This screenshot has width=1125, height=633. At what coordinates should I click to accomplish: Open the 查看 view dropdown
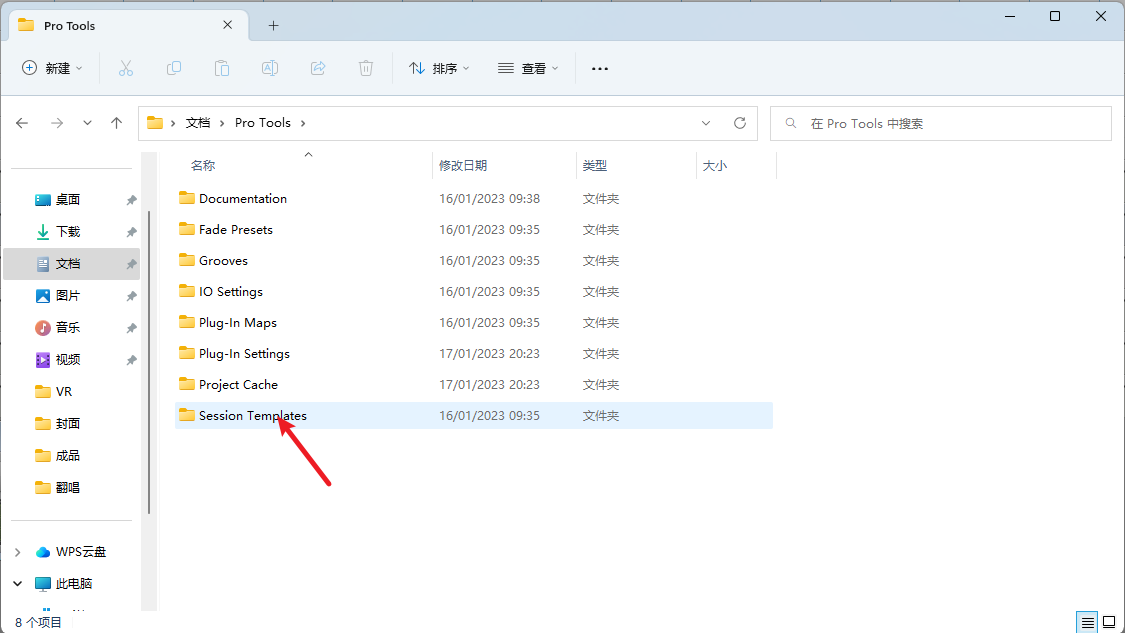(x=528, y=68)
